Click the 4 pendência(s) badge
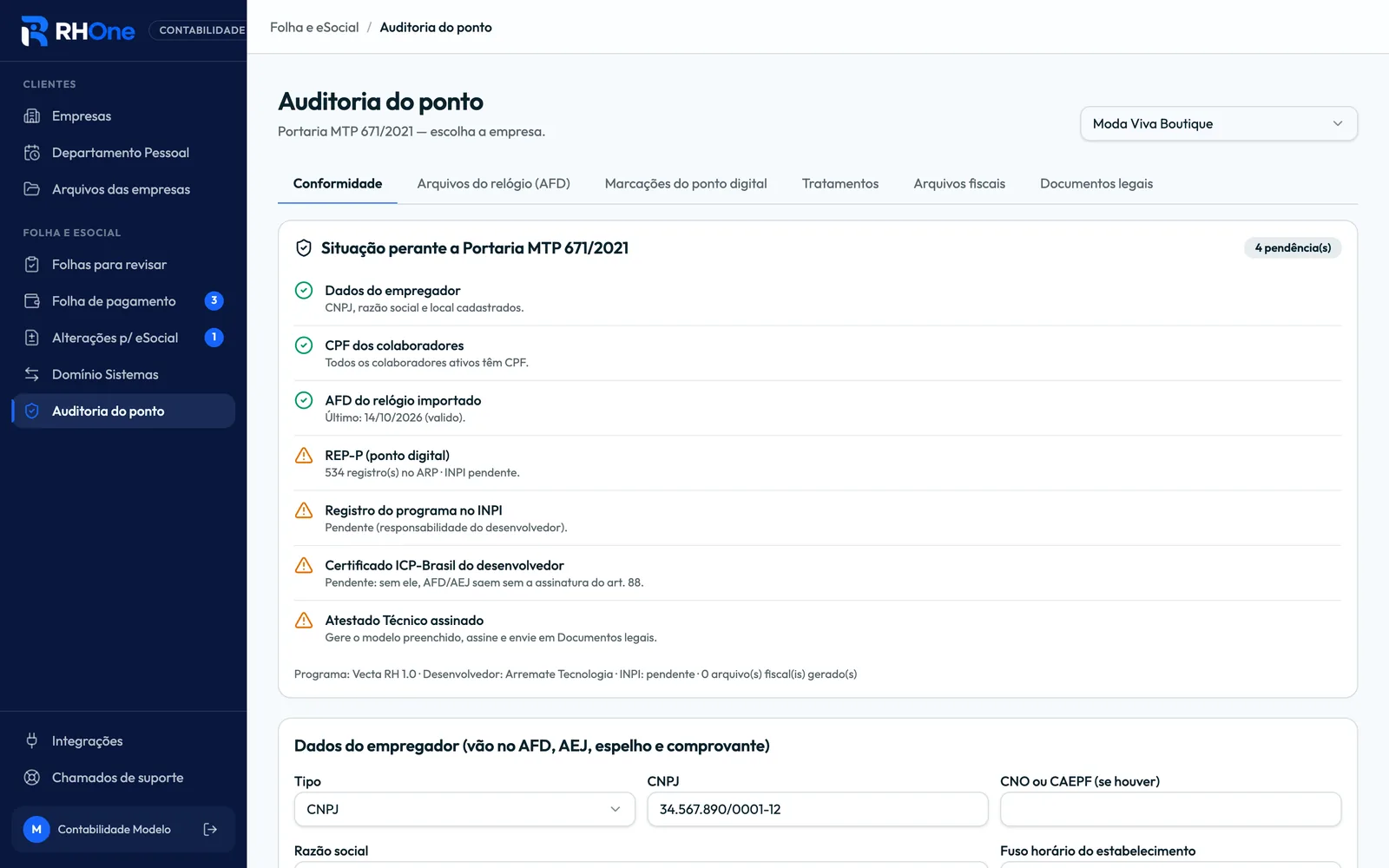 click(1293, 248)
